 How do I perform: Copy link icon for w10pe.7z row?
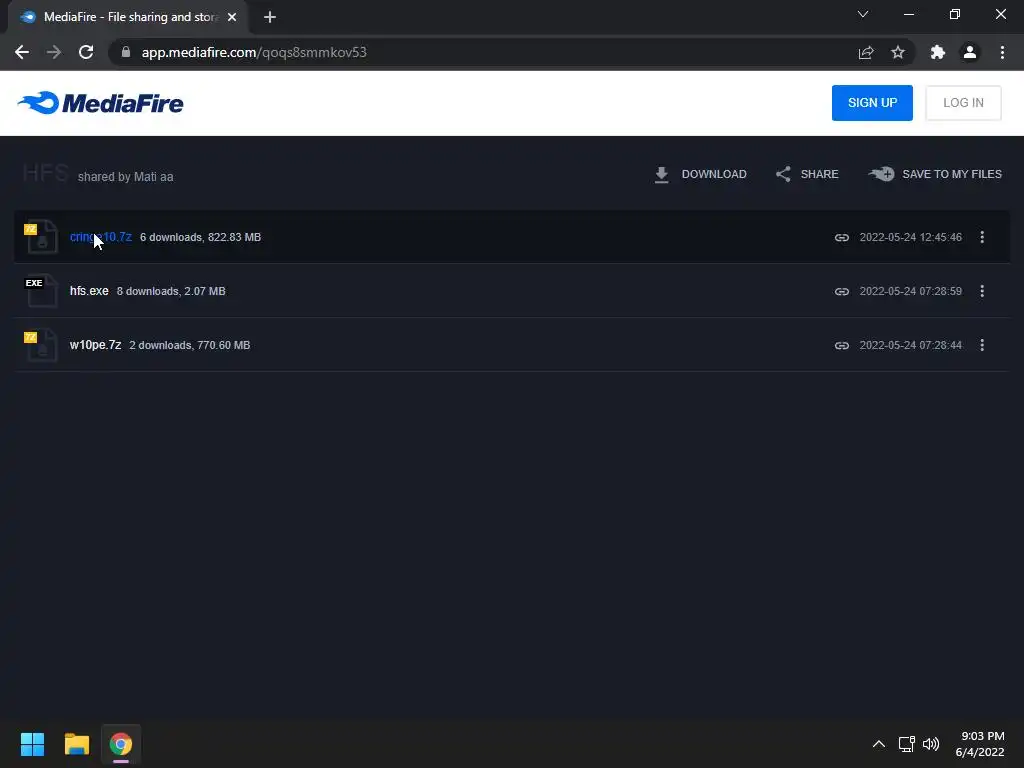[842, 345]
